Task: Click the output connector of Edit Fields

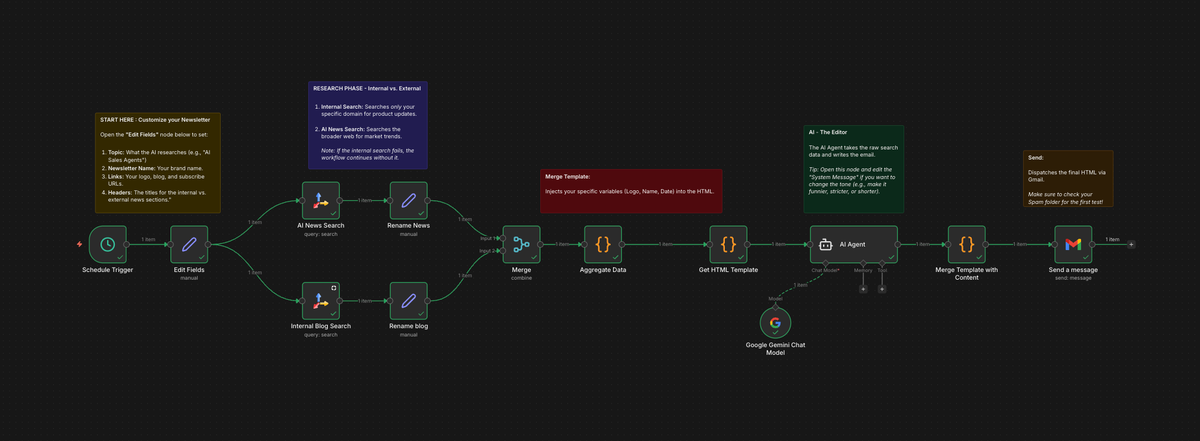Action: 208,244
